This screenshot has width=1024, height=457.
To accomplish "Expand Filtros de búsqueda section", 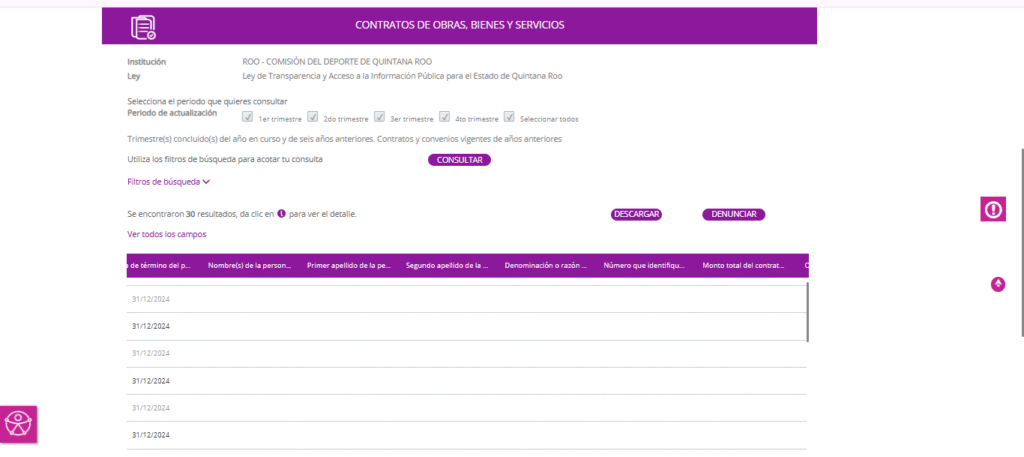I will click(x=168, y=182).
